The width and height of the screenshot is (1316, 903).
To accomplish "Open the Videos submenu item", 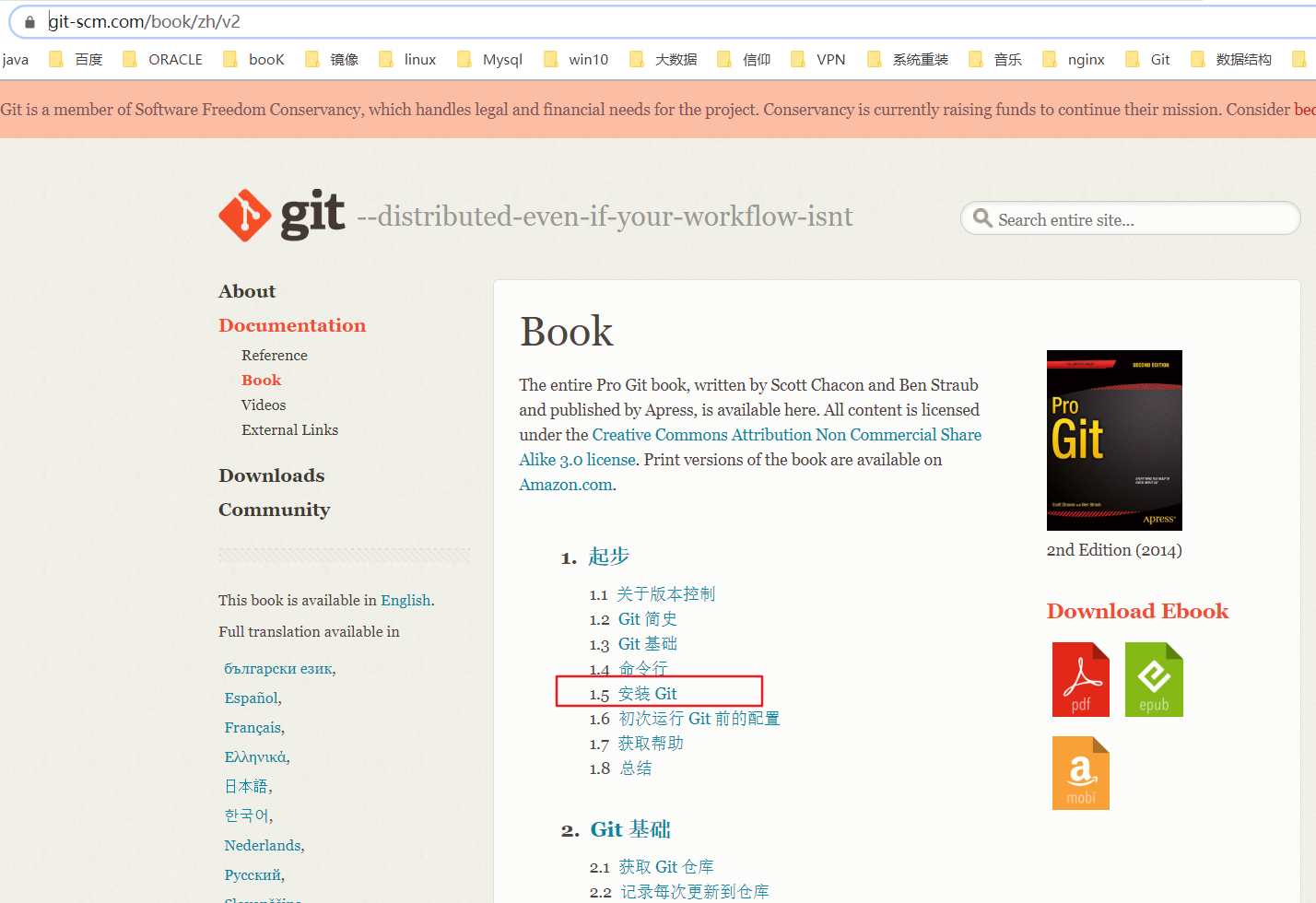I will 264,405.
